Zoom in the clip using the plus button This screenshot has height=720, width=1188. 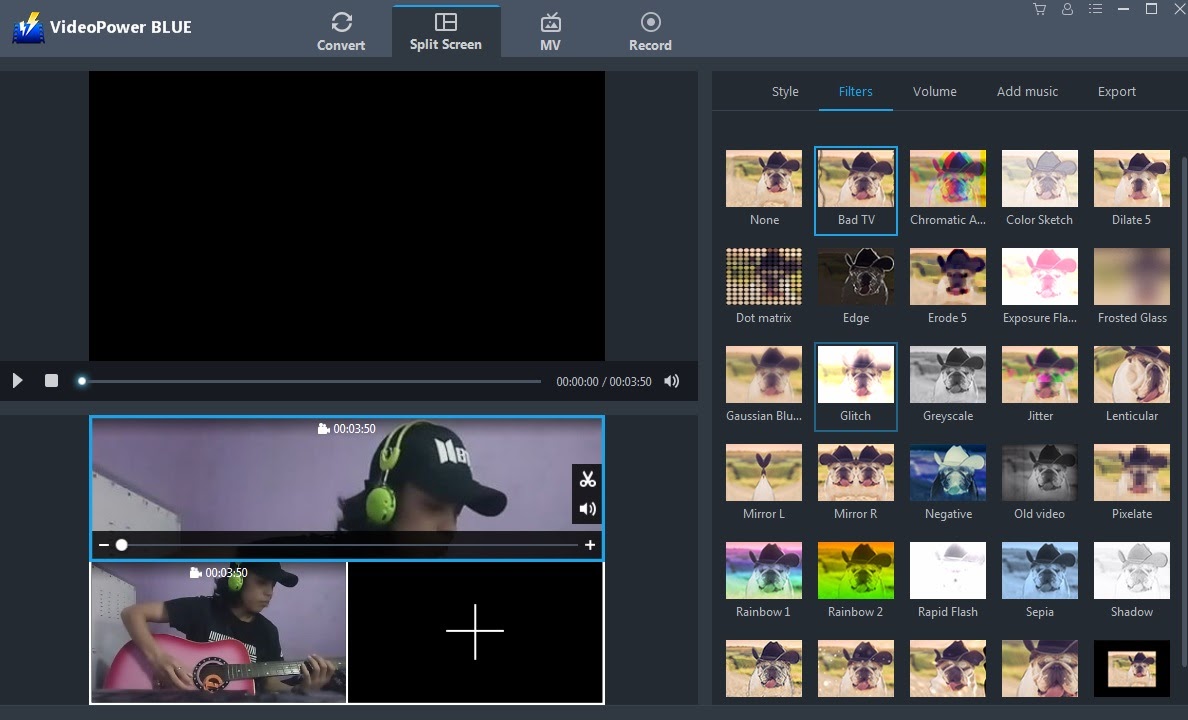[590, 545]
